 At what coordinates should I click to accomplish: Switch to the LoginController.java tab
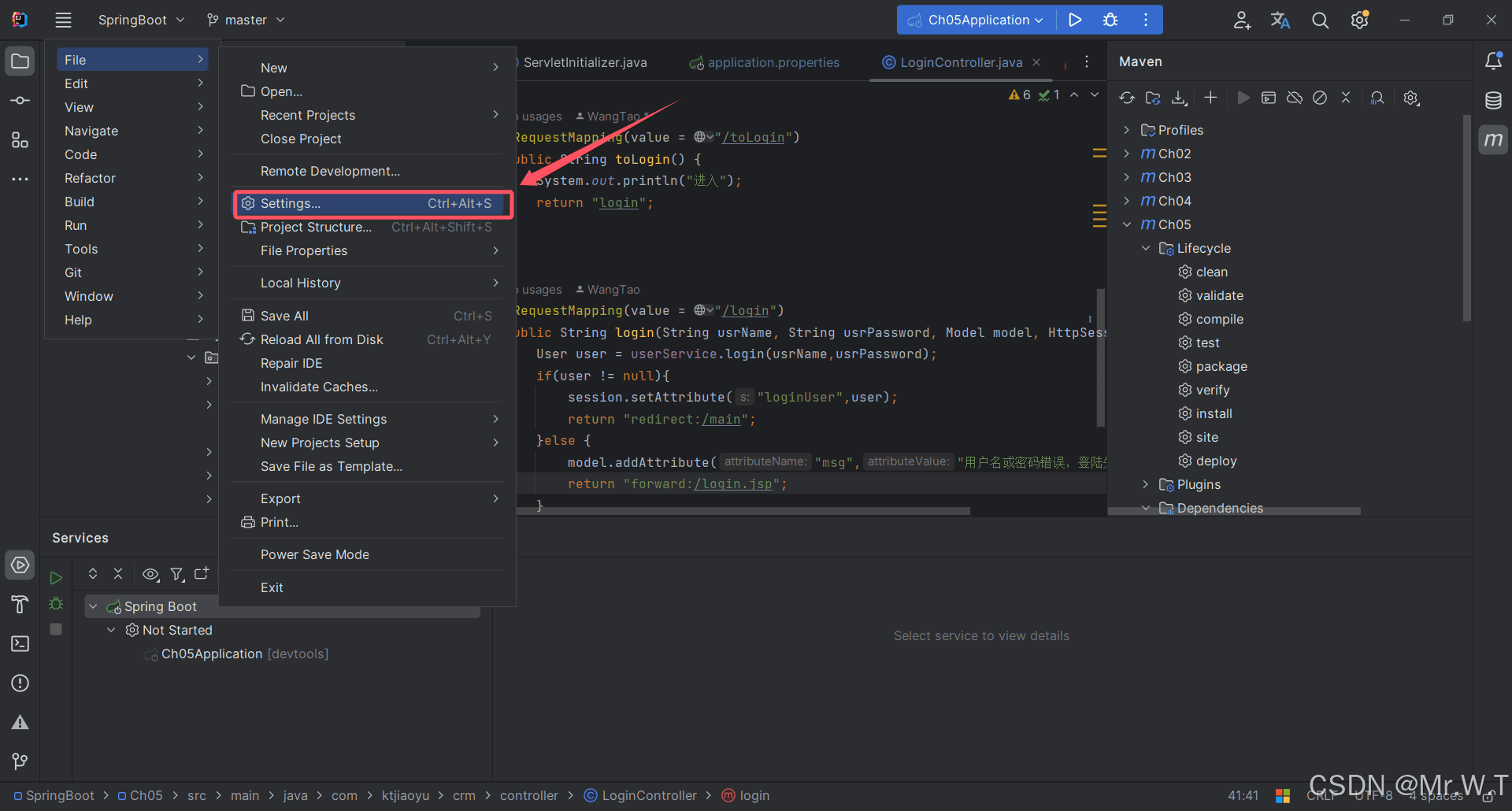(x=961, y=62)
